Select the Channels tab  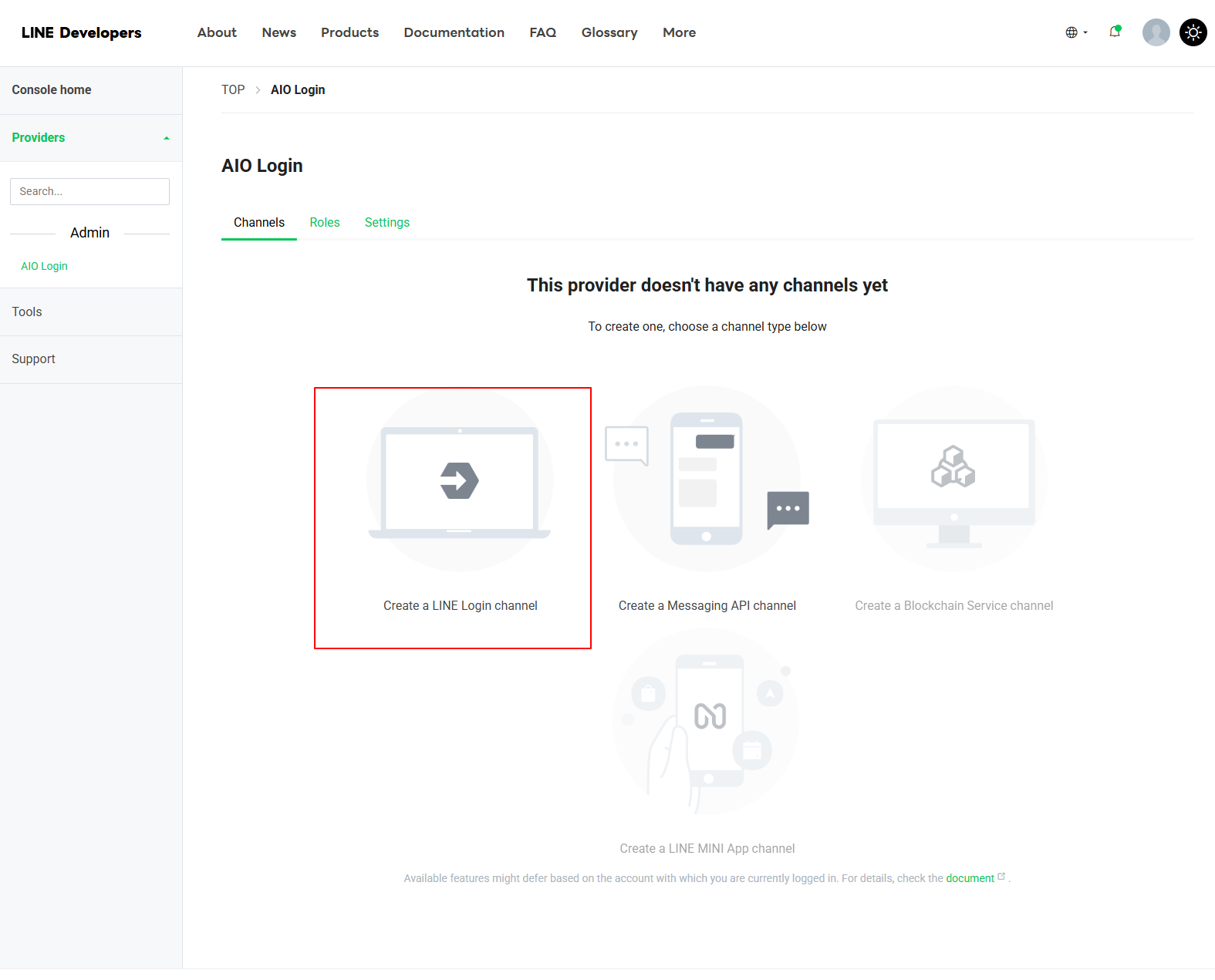259,222
